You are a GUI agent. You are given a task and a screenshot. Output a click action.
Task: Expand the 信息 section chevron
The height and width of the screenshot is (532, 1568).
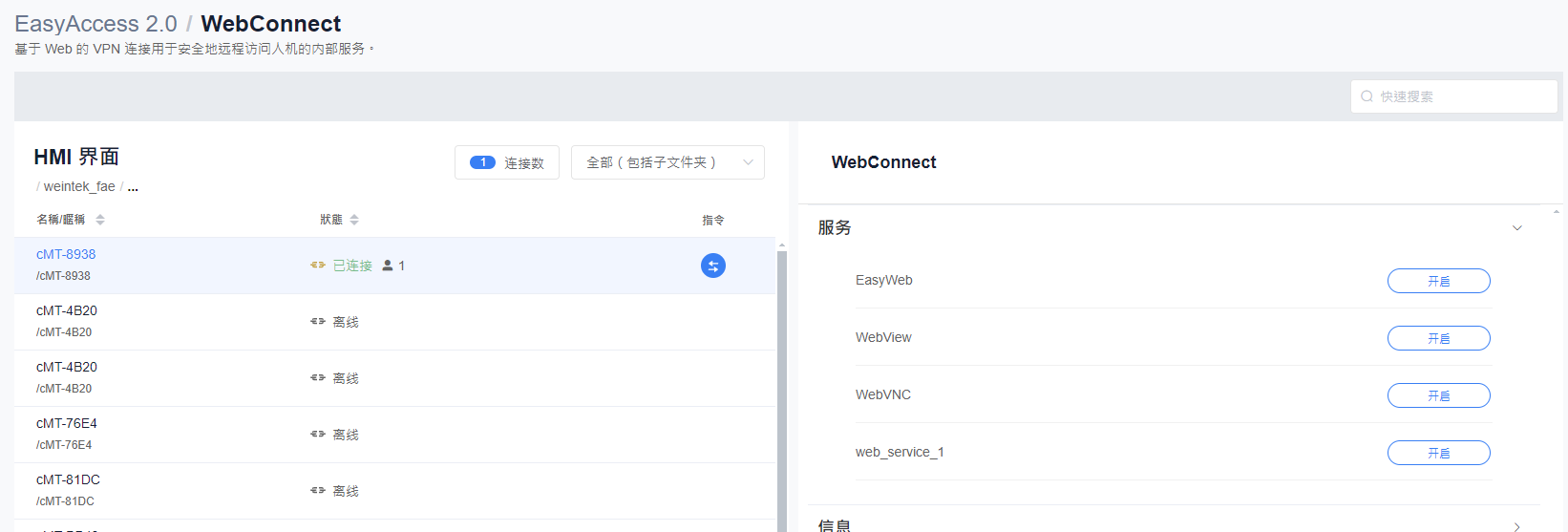1517,526
